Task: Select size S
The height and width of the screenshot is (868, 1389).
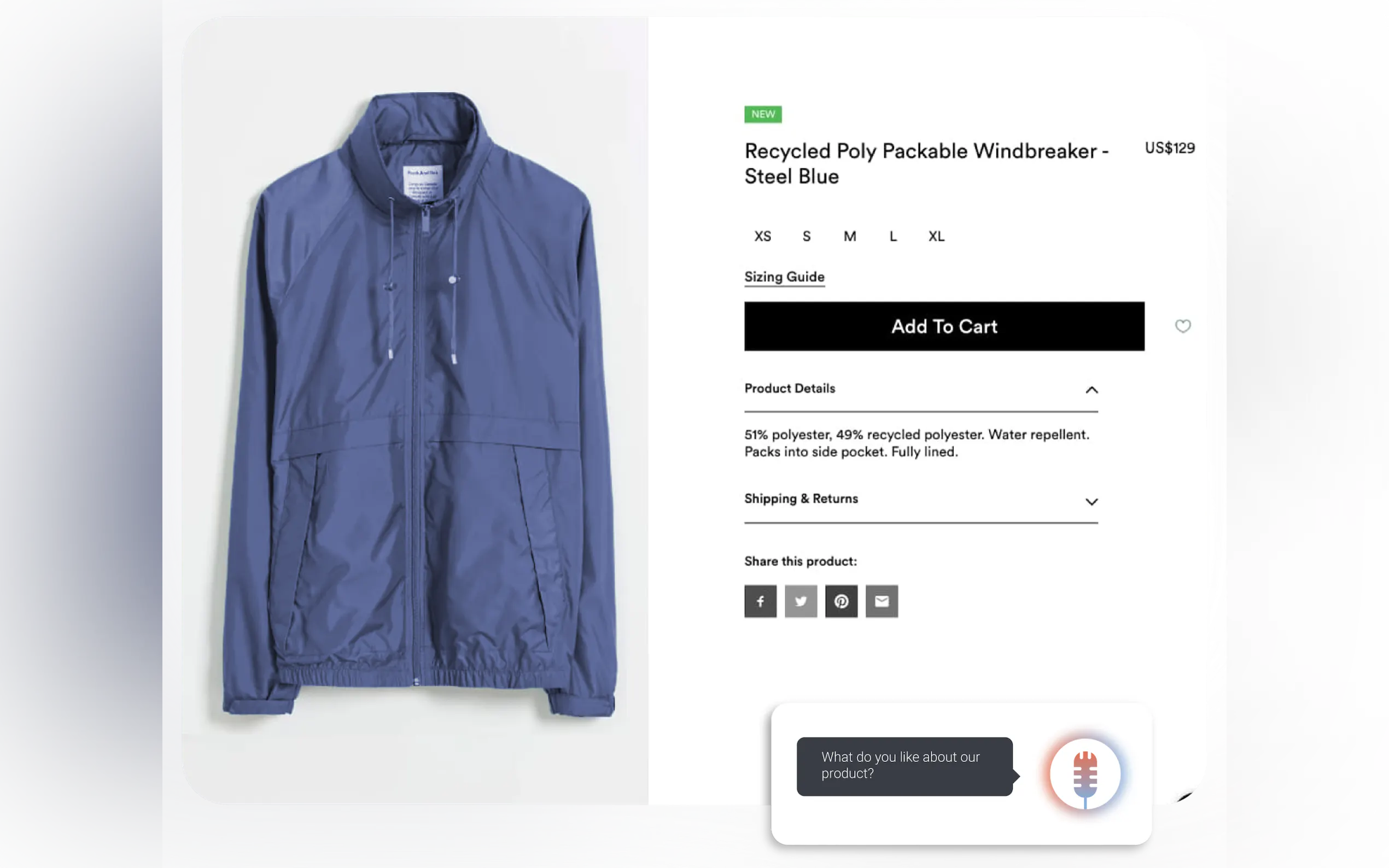Action: (807, 236)
